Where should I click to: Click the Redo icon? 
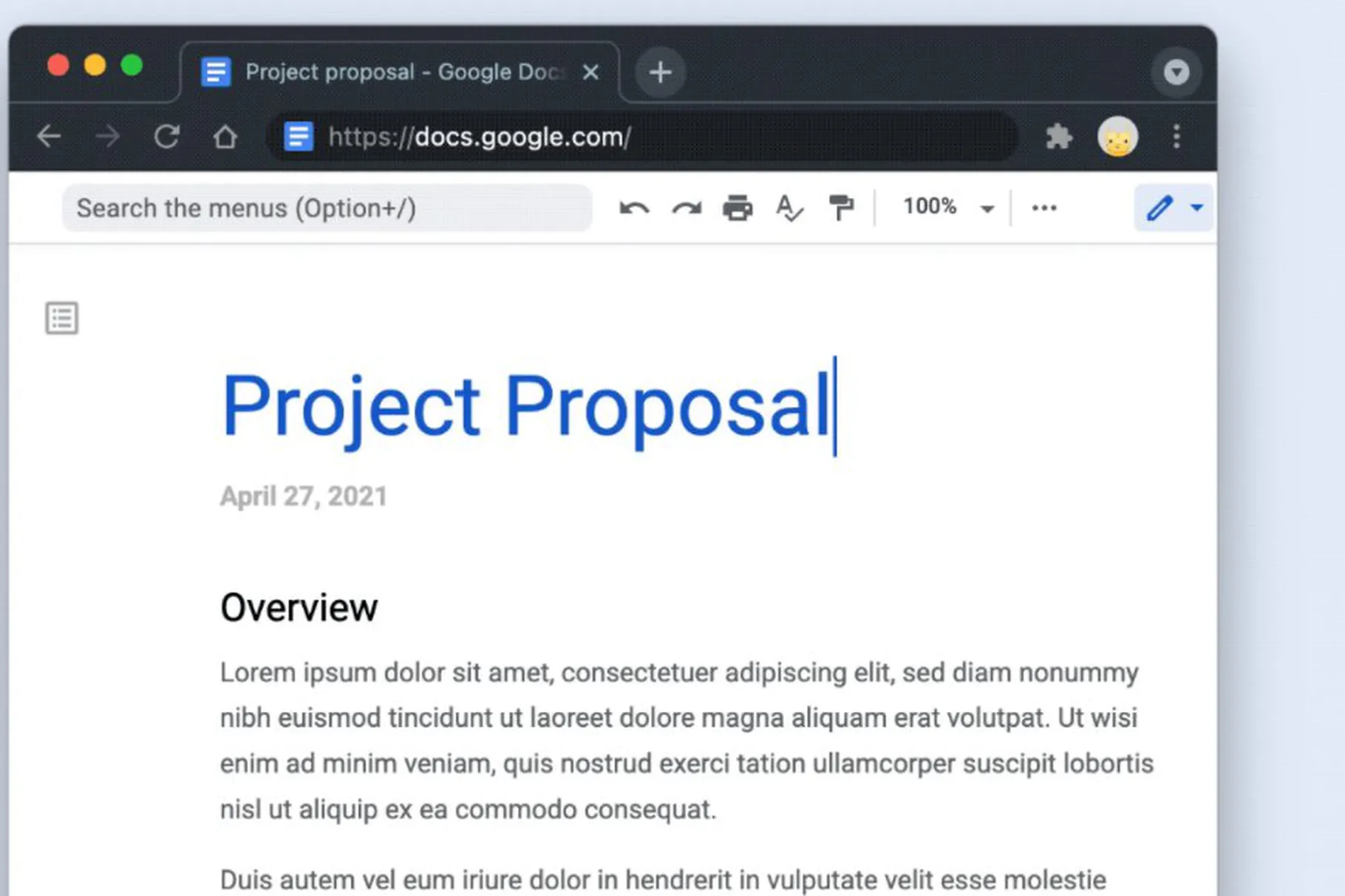[x=685, y=208]
